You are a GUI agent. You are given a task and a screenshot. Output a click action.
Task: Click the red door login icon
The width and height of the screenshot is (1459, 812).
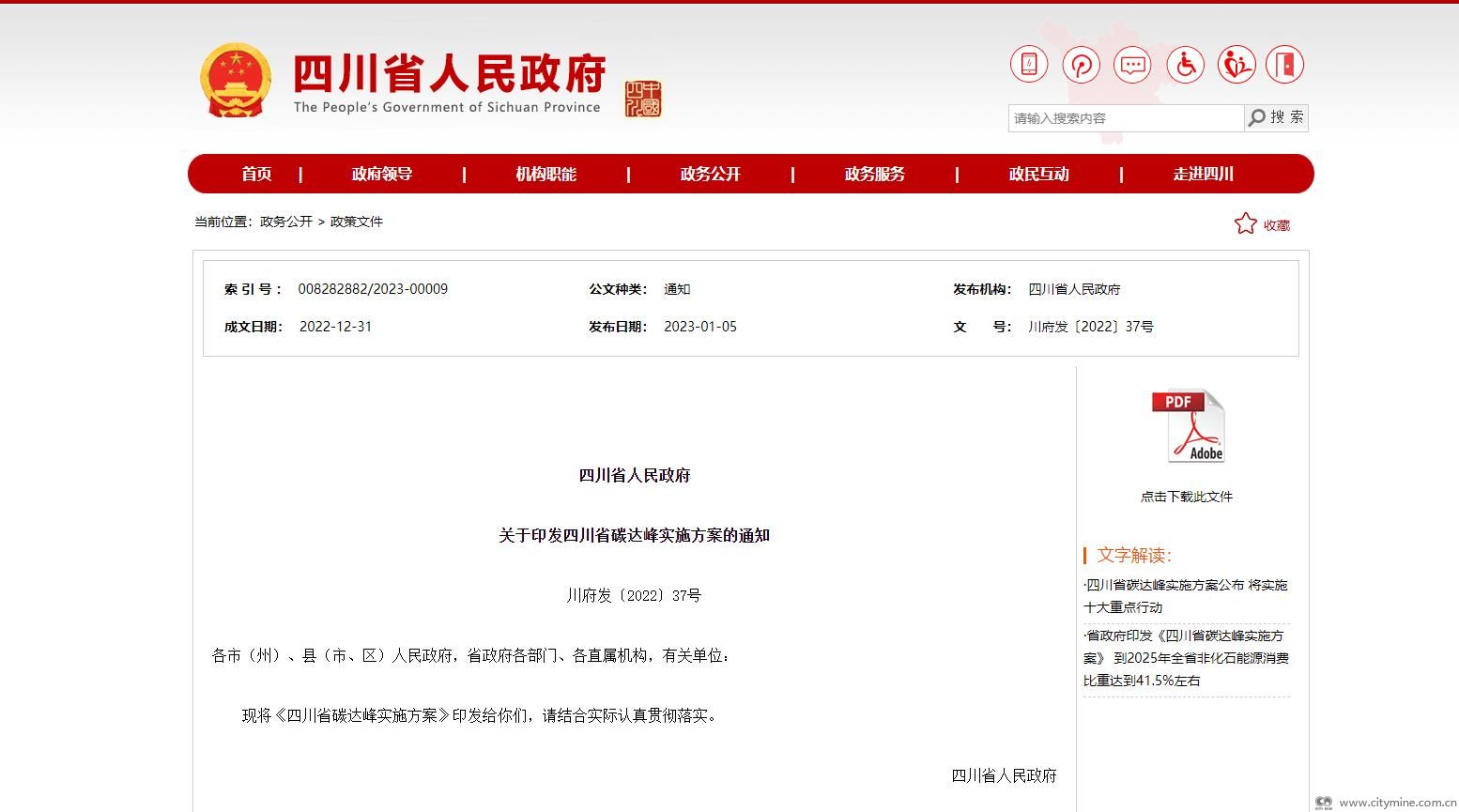click(x=1284, y=65)
